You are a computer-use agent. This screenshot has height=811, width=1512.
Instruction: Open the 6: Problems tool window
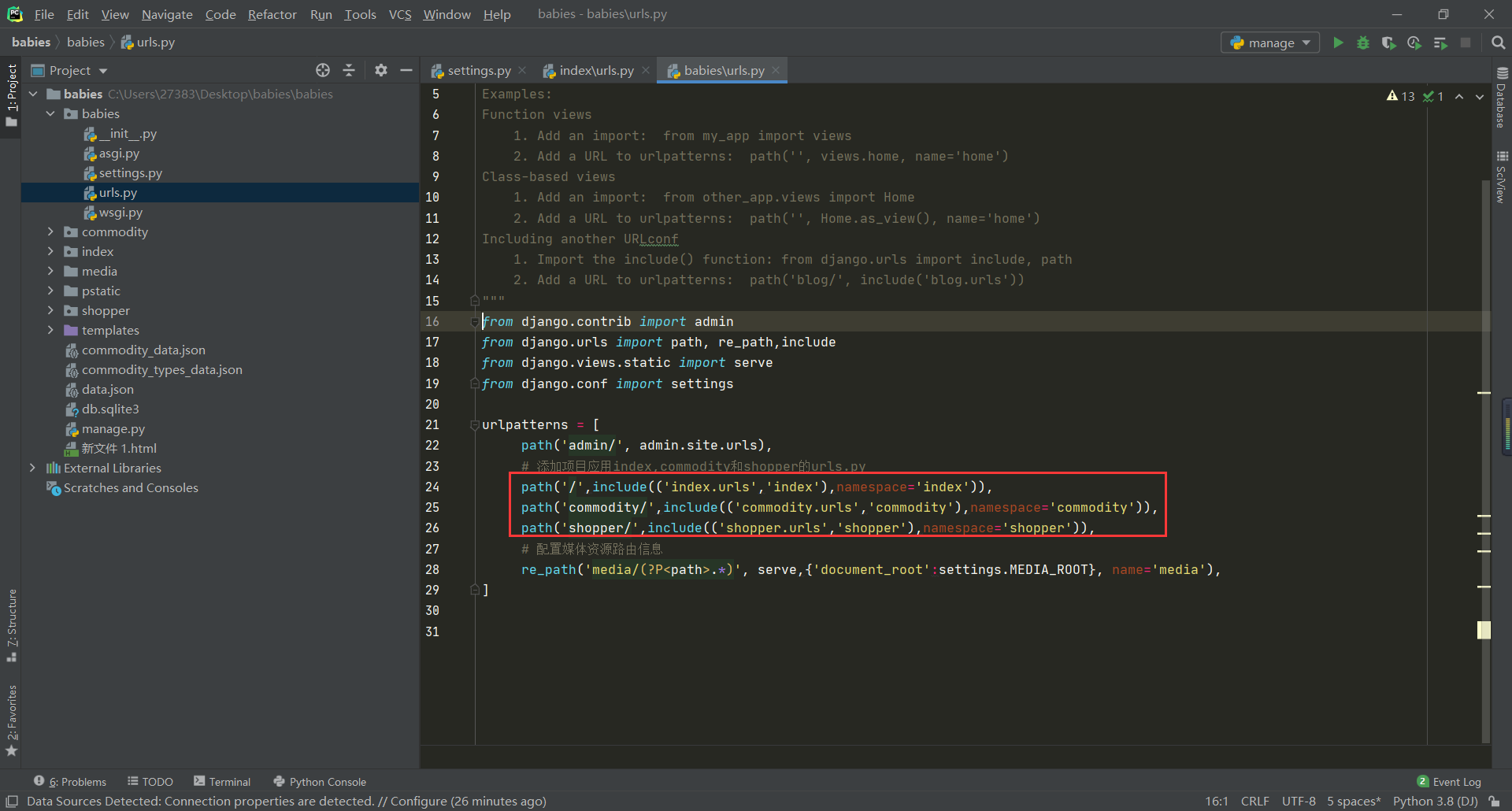point(70,781)
